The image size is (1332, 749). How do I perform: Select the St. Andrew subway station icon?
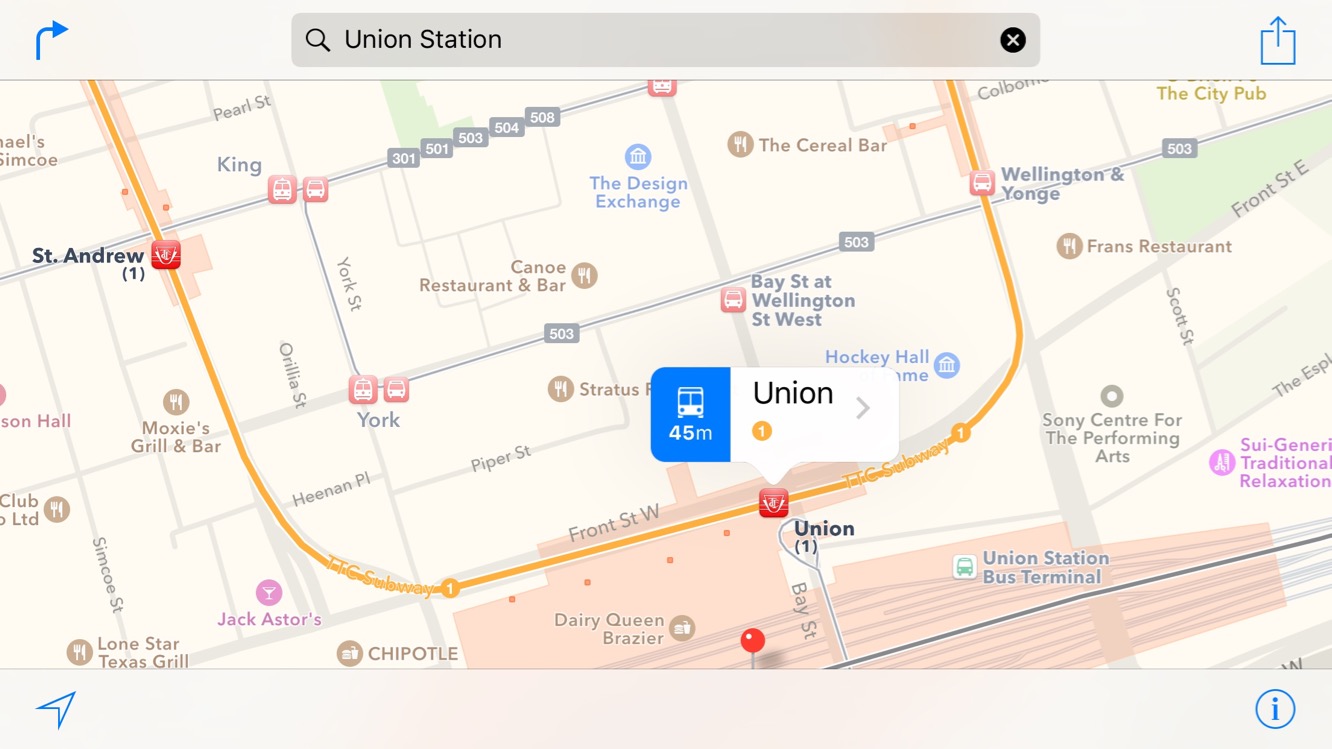pyautogui.click(x=166, y=254)
